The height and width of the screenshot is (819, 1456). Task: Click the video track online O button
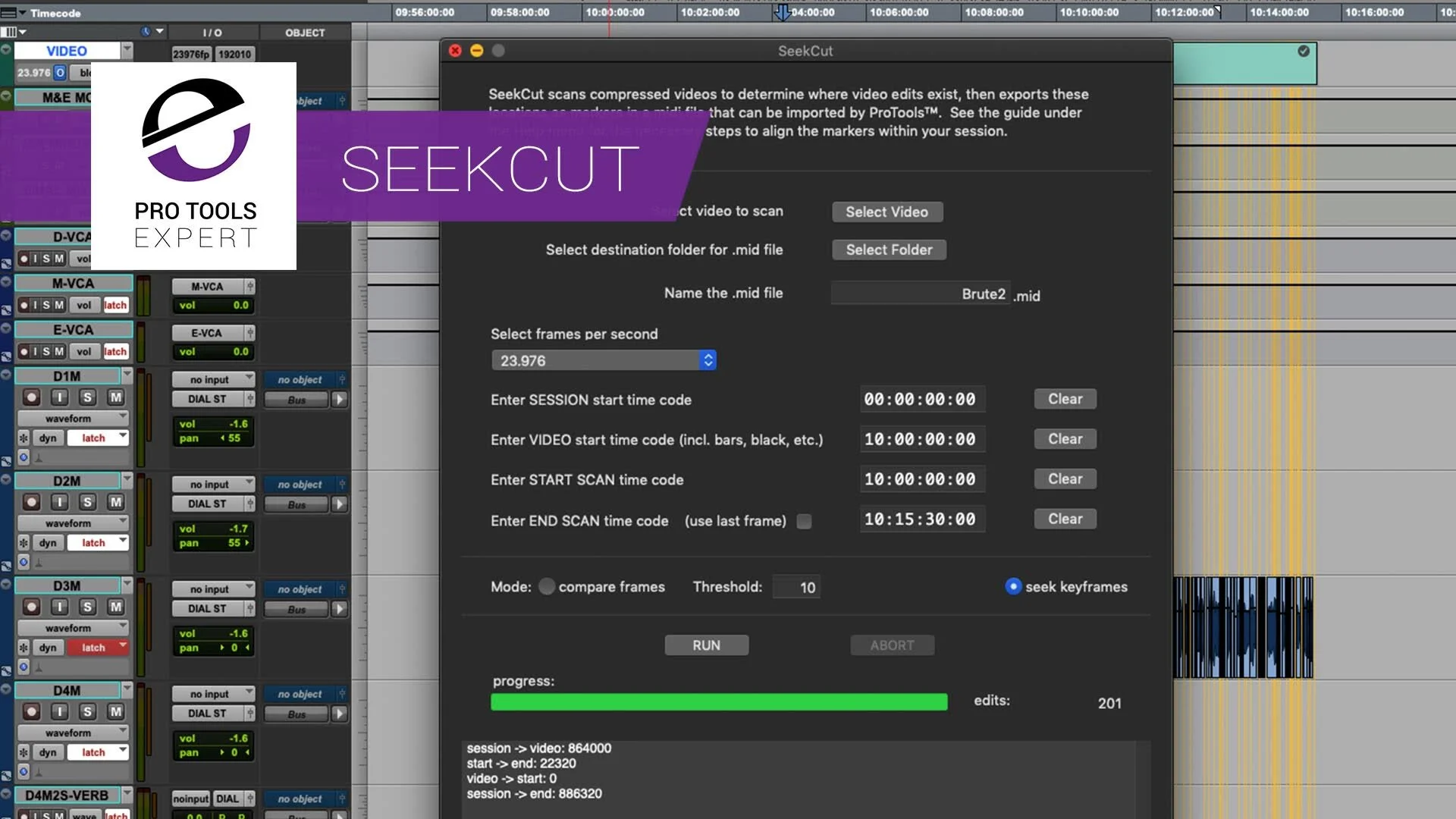coord(60,73)
